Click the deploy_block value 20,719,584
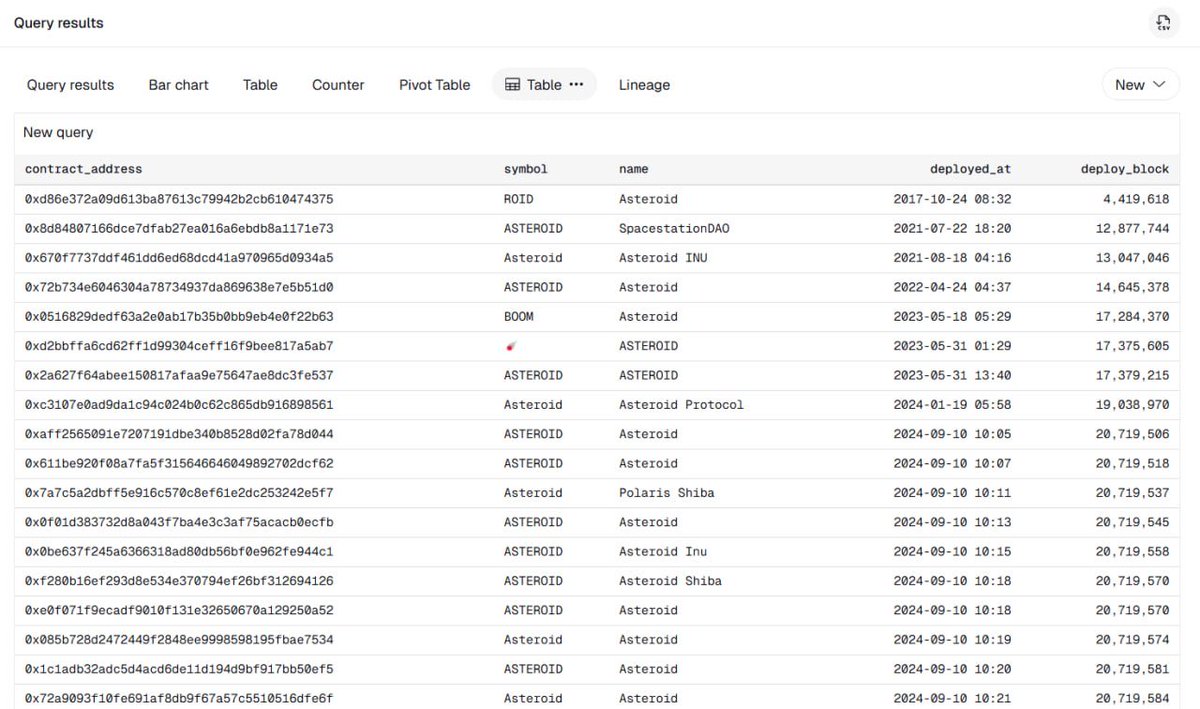This screenshot has width=1200, height=709. pos(1132,698)
